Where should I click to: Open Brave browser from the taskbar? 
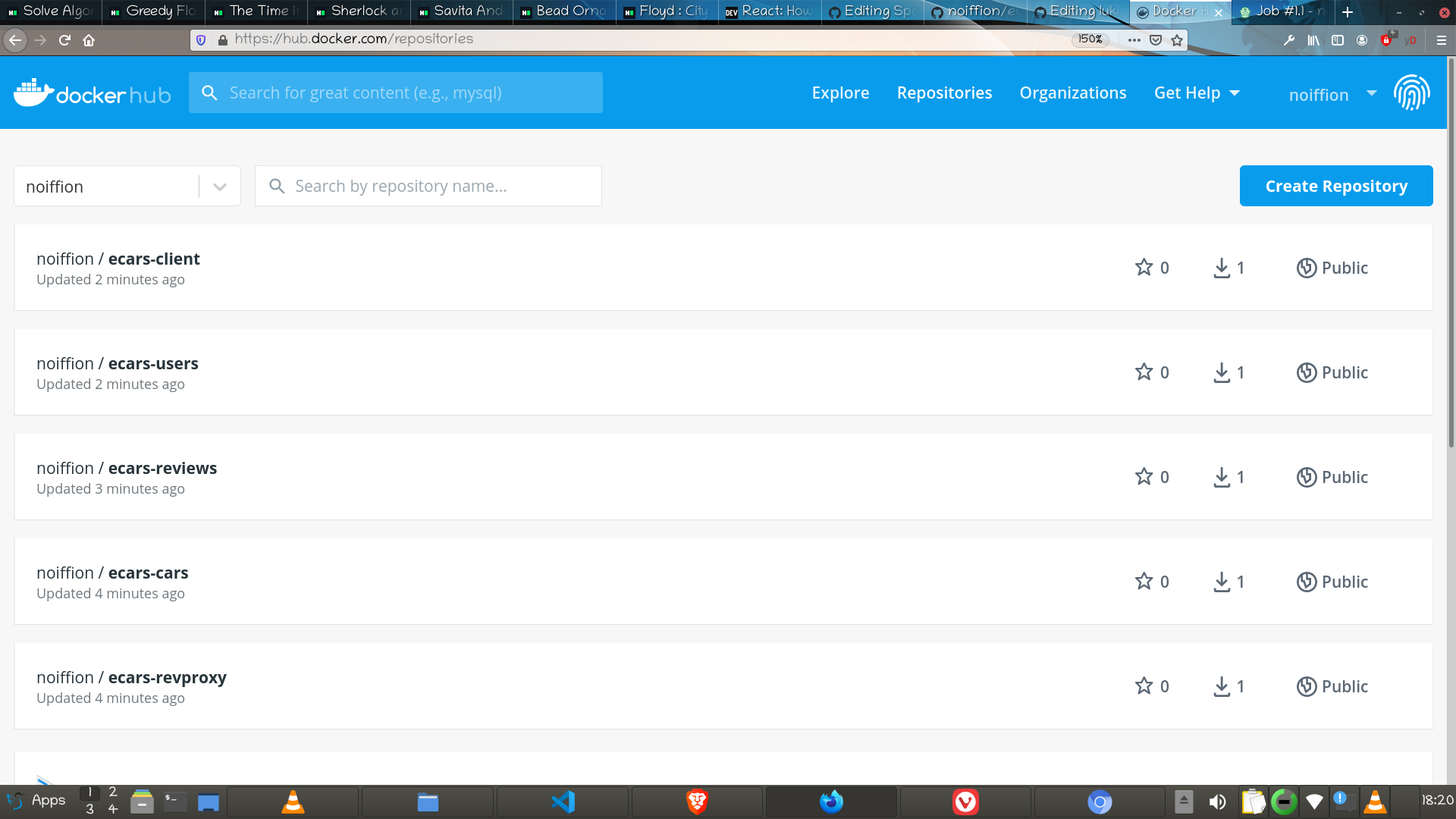coord(697,802)
